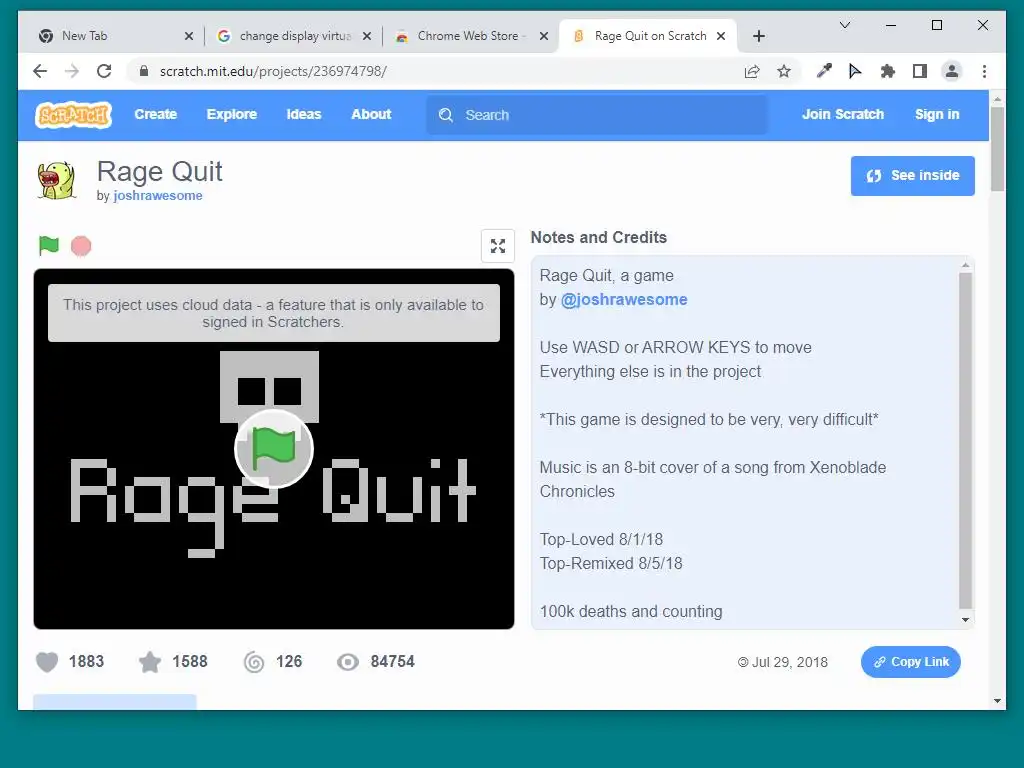Click the page vertical scrollbar thumb
This screenshot has width=1024, height=768.
[997, 149]
